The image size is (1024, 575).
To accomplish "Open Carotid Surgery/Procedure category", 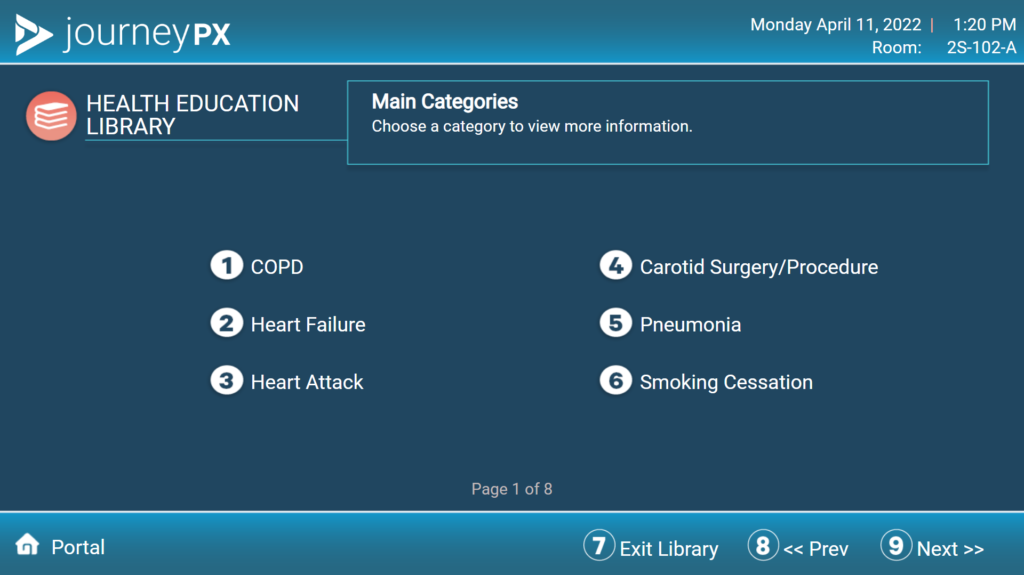I will pyautogui.click(x=759, y=267).
